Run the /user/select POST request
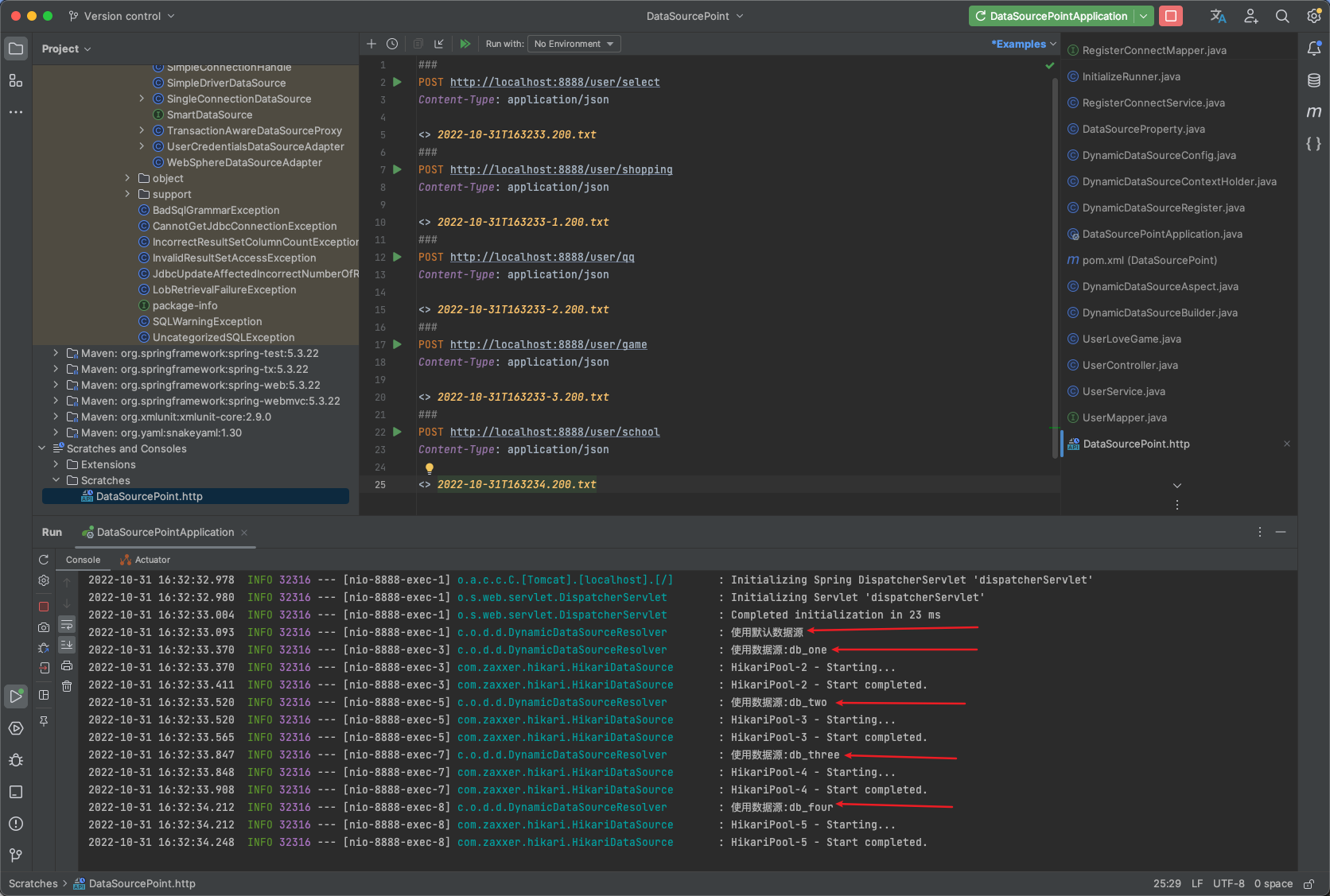Viewport: 1330px width, 896px height. [x=398, y=82]
